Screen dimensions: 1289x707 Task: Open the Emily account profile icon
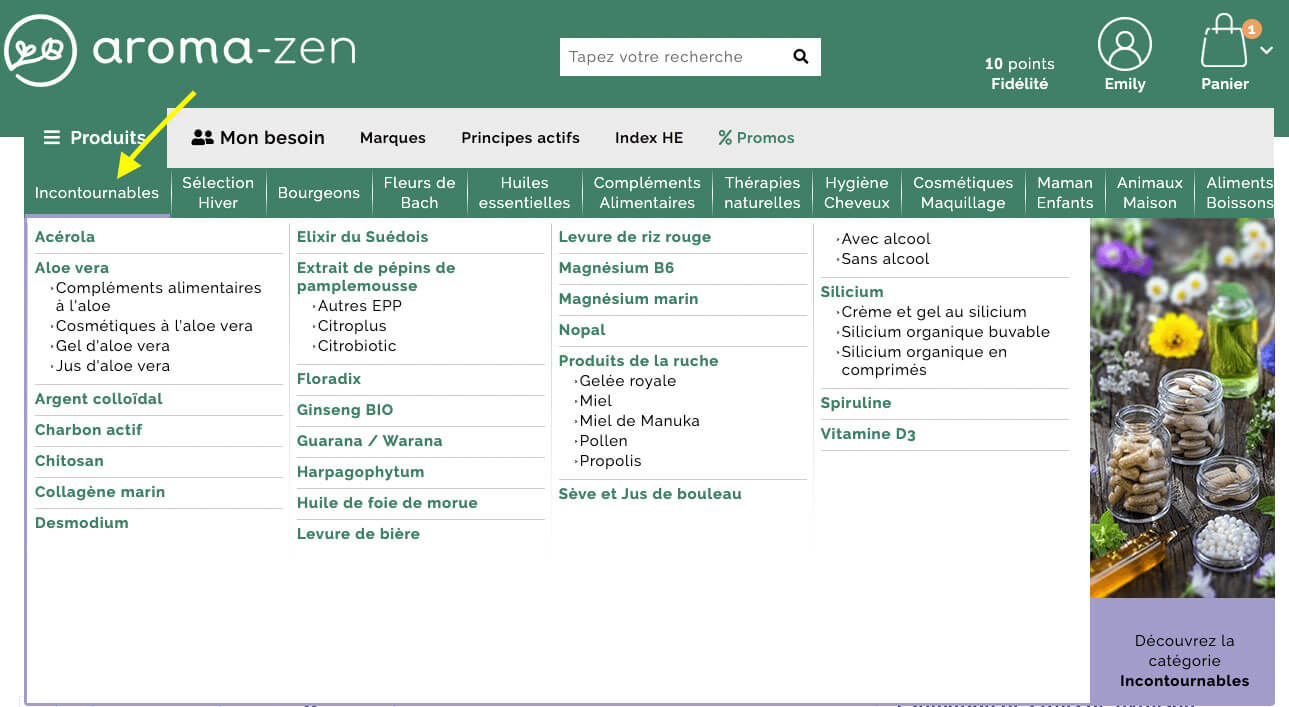click(1124, 45)
